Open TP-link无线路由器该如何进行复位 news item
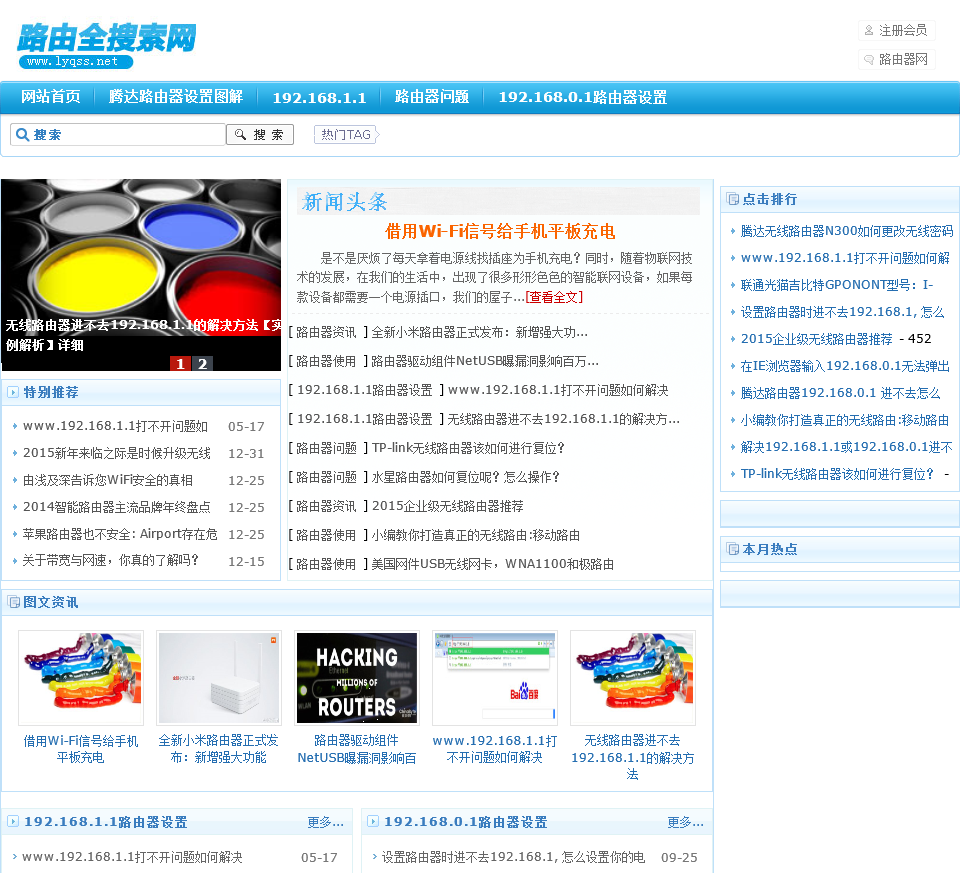The image size is (960, 873). click(x=468, y=448)
